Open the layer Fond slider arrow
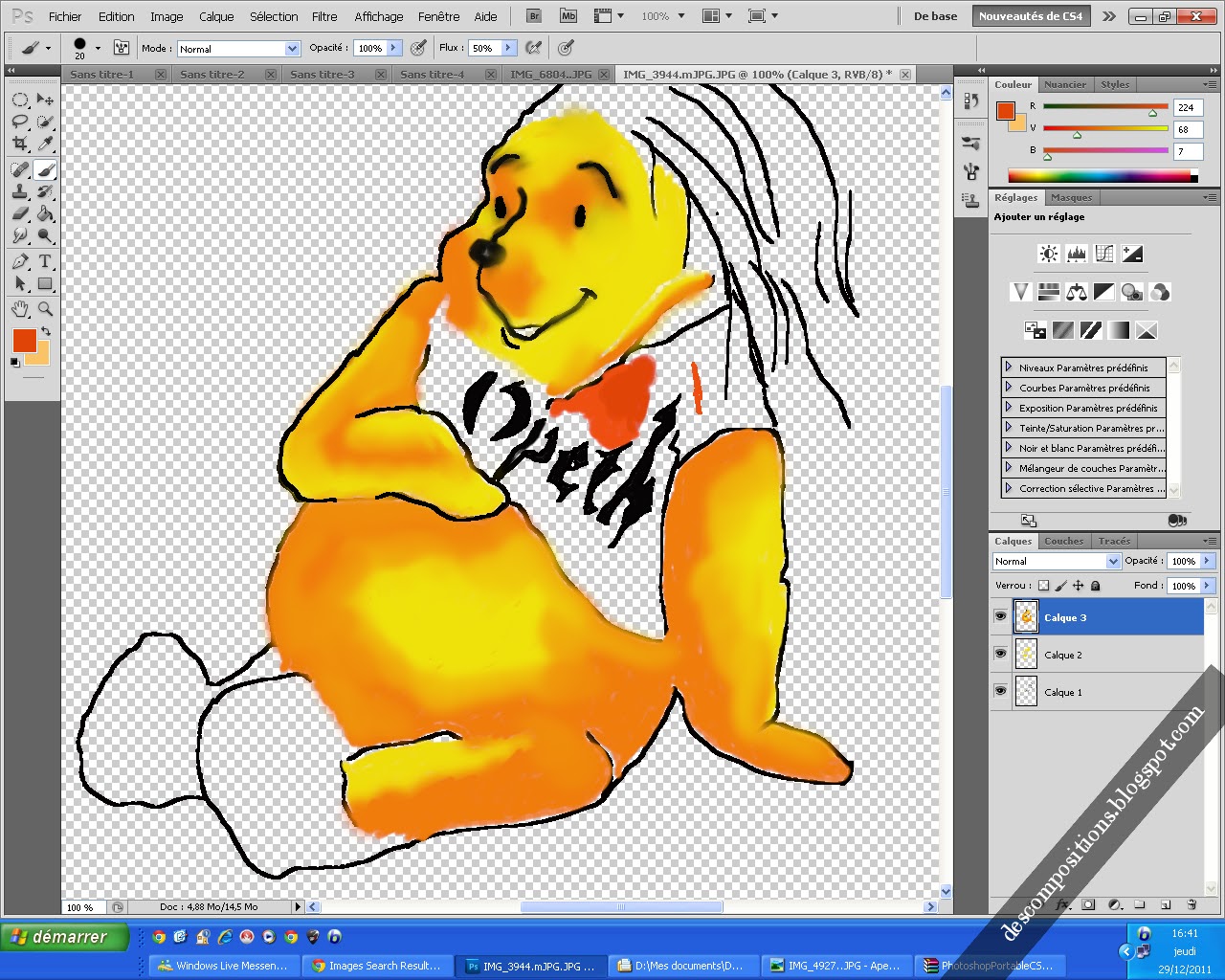This screenshot has height=980, width=1225. 1207,586
